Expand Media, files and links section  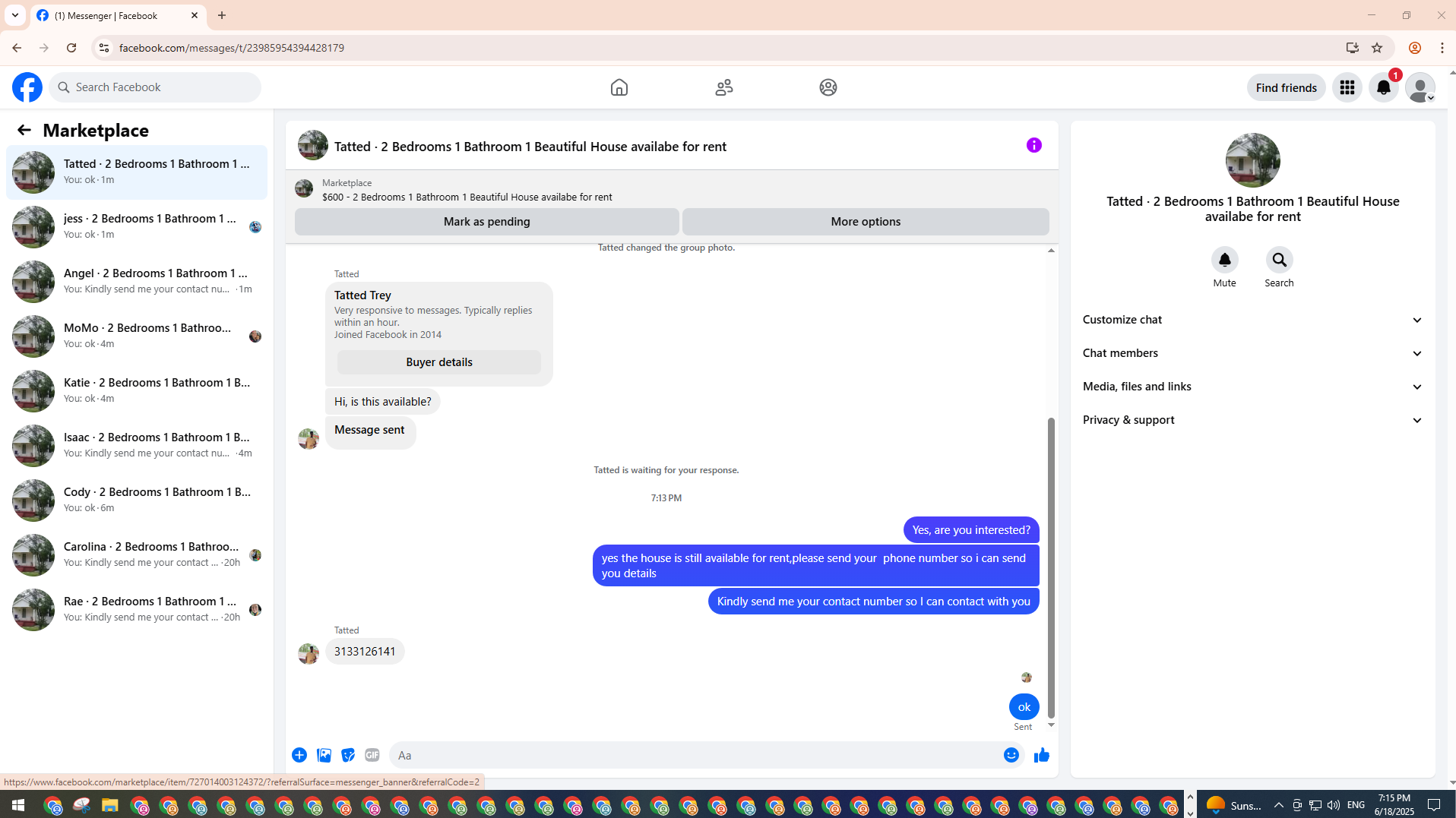pyautogui.click(x=1253, y=387)
